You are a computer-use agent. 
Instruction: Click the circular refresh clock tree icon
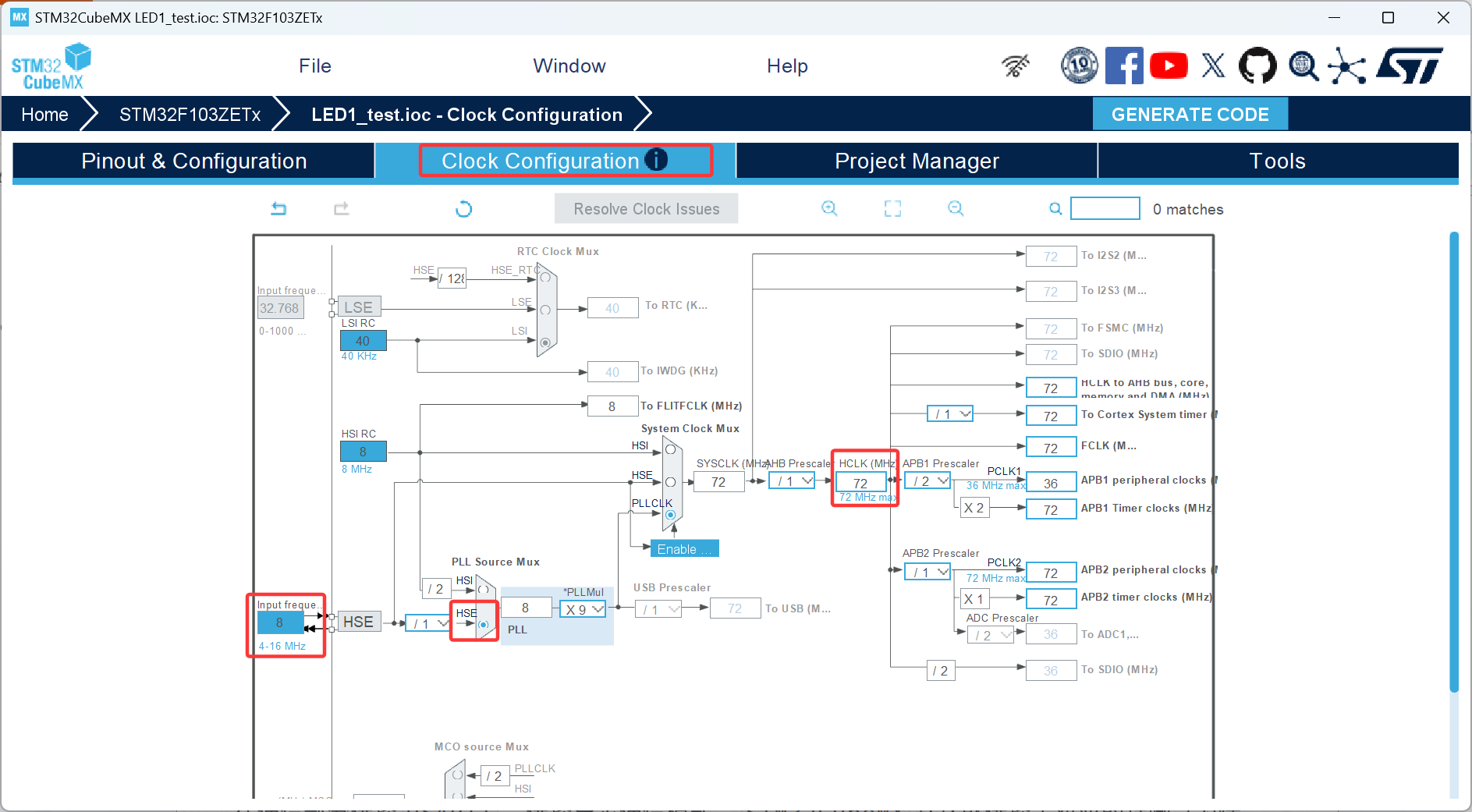pos(463,208)
